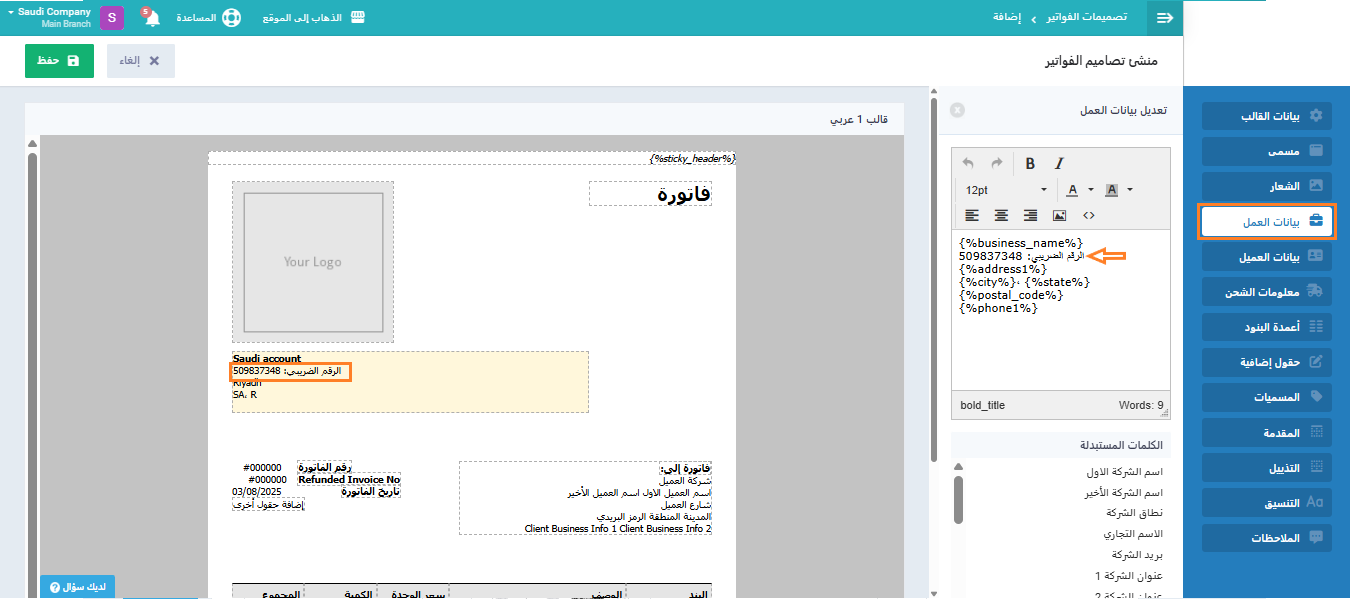Align text to center in editor
Screen dimensions: 1350x599
(1001, 215)
